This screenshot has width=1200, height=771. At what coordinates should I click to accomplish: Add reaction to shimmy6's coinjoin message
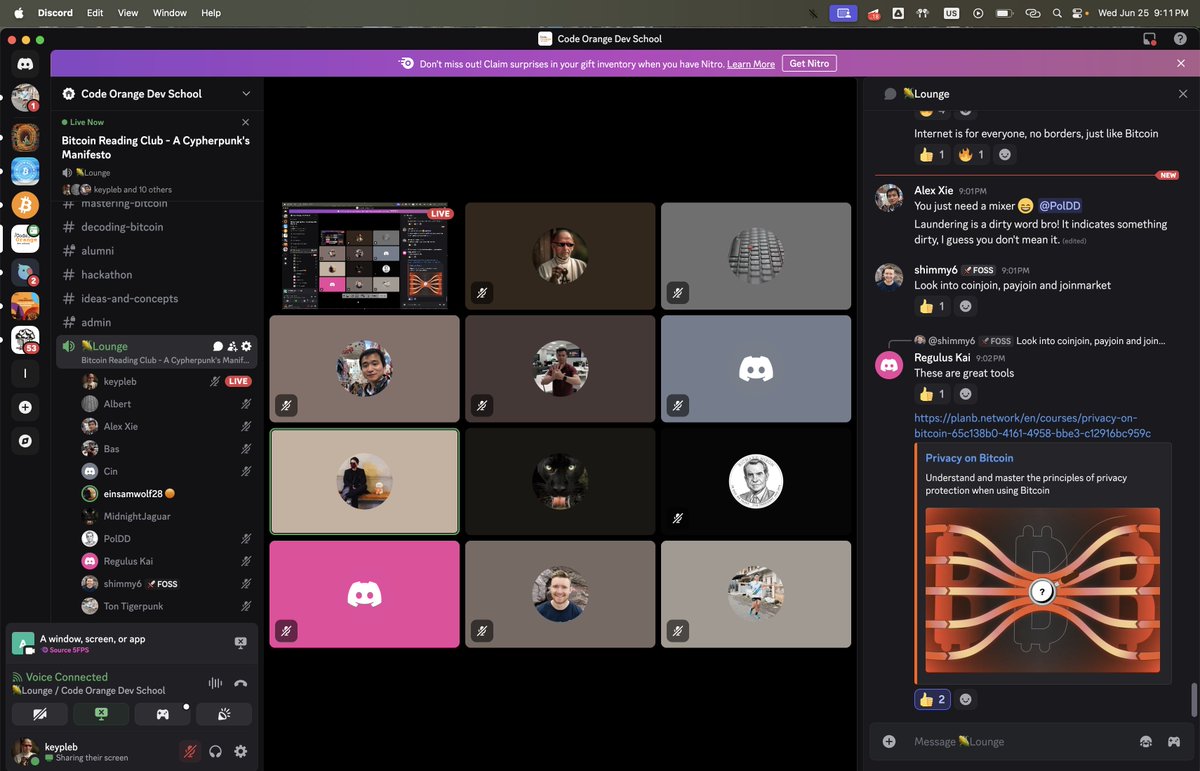[x=966, y=306]
